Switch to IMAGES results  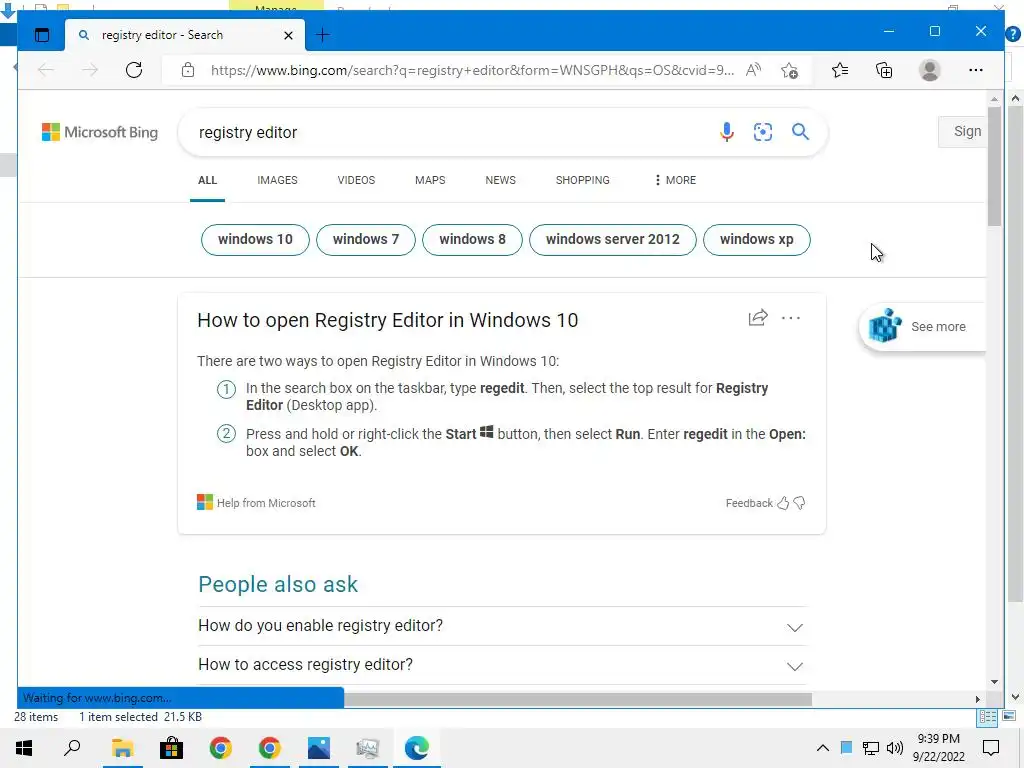click(277, 180)
